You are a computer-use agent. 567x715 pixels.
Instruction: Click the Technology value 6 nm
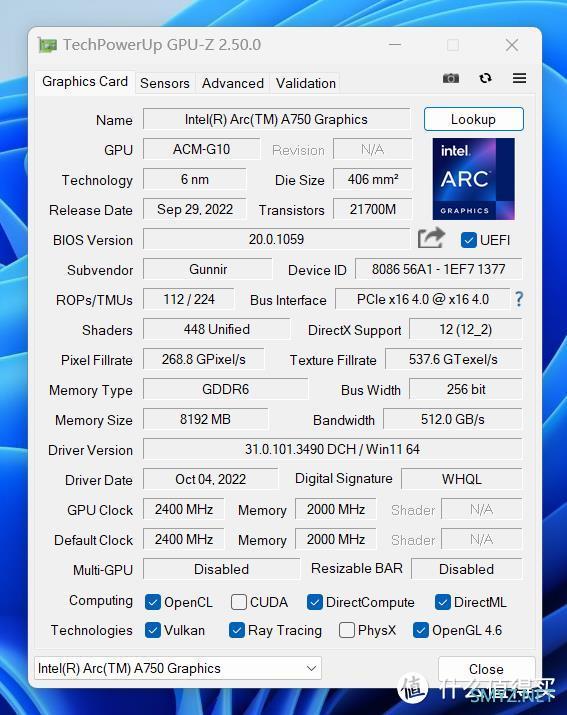click(x=195, y=179)
